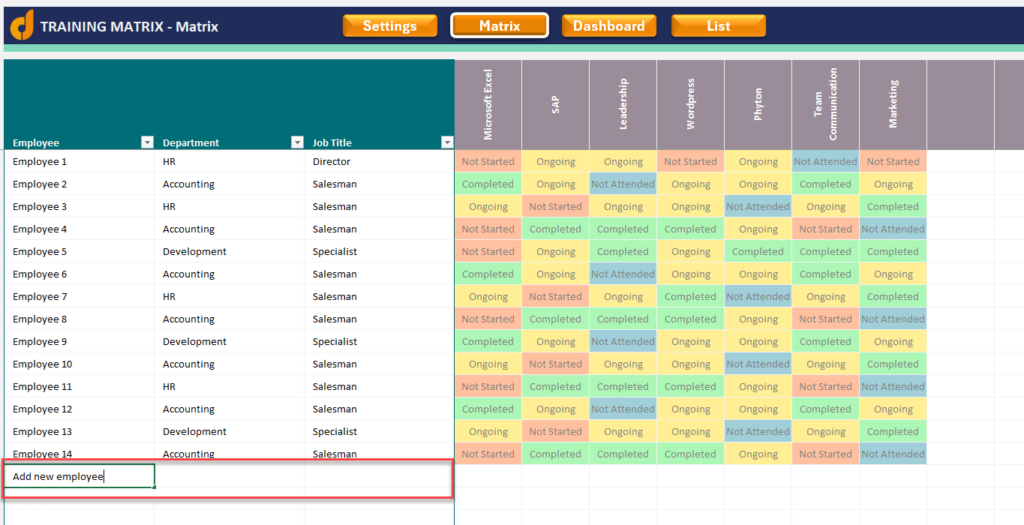The width and height of the screenshot is (1024, 525).
Task: Click Employee 3's Phyton 'Not Attended' cell
Action: pyautogui.click(x=758, y=206)
